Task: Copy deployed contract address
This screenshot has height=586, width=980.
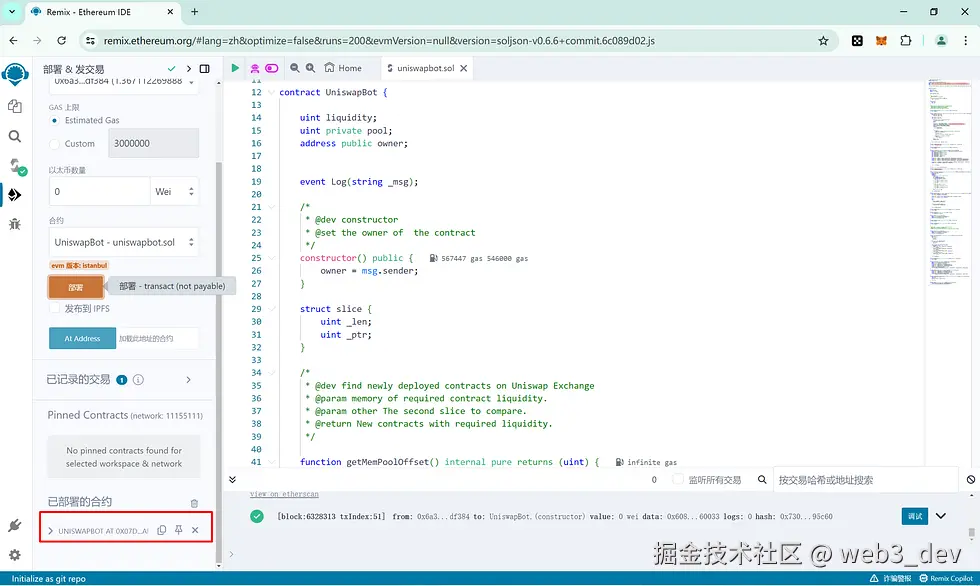Action: 162,530
